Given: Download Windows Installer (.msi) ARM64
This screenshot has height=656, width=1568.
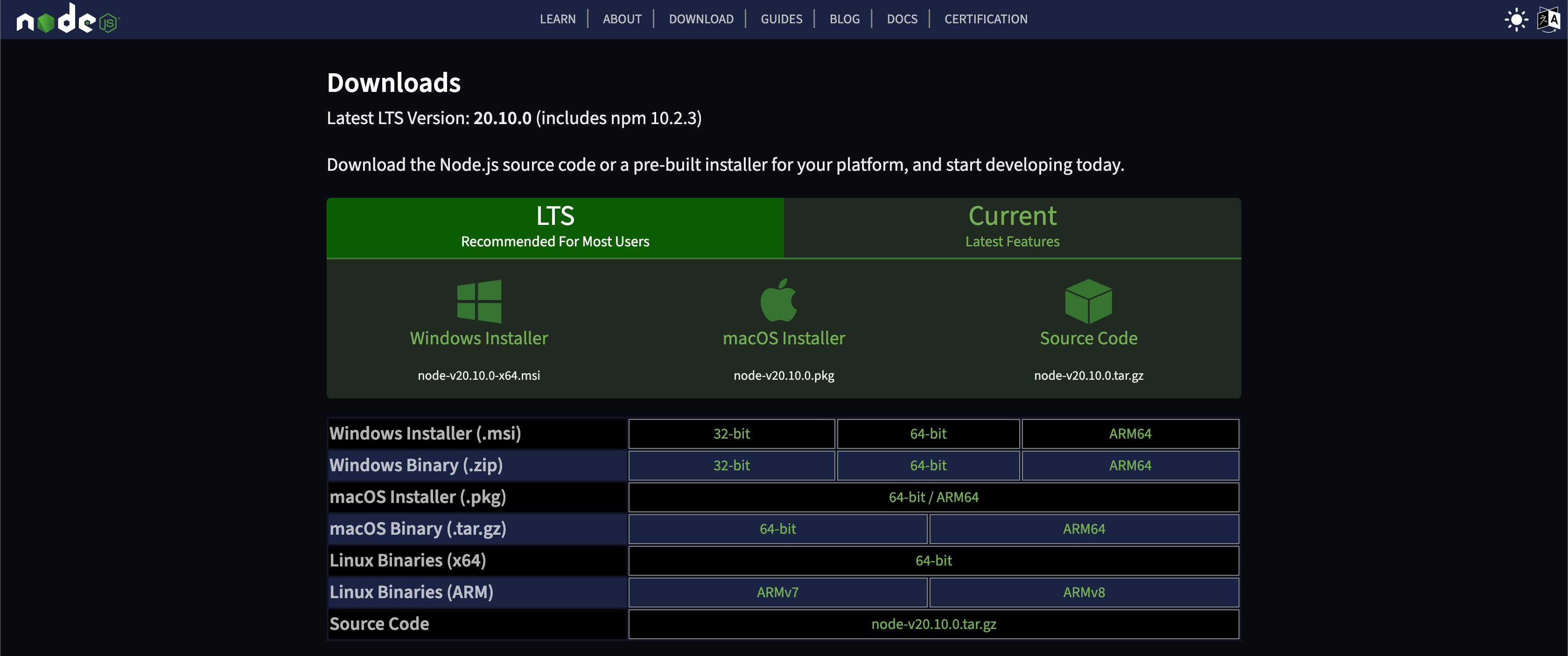Looking at the screenshot, I should [x=1130, y=434].
